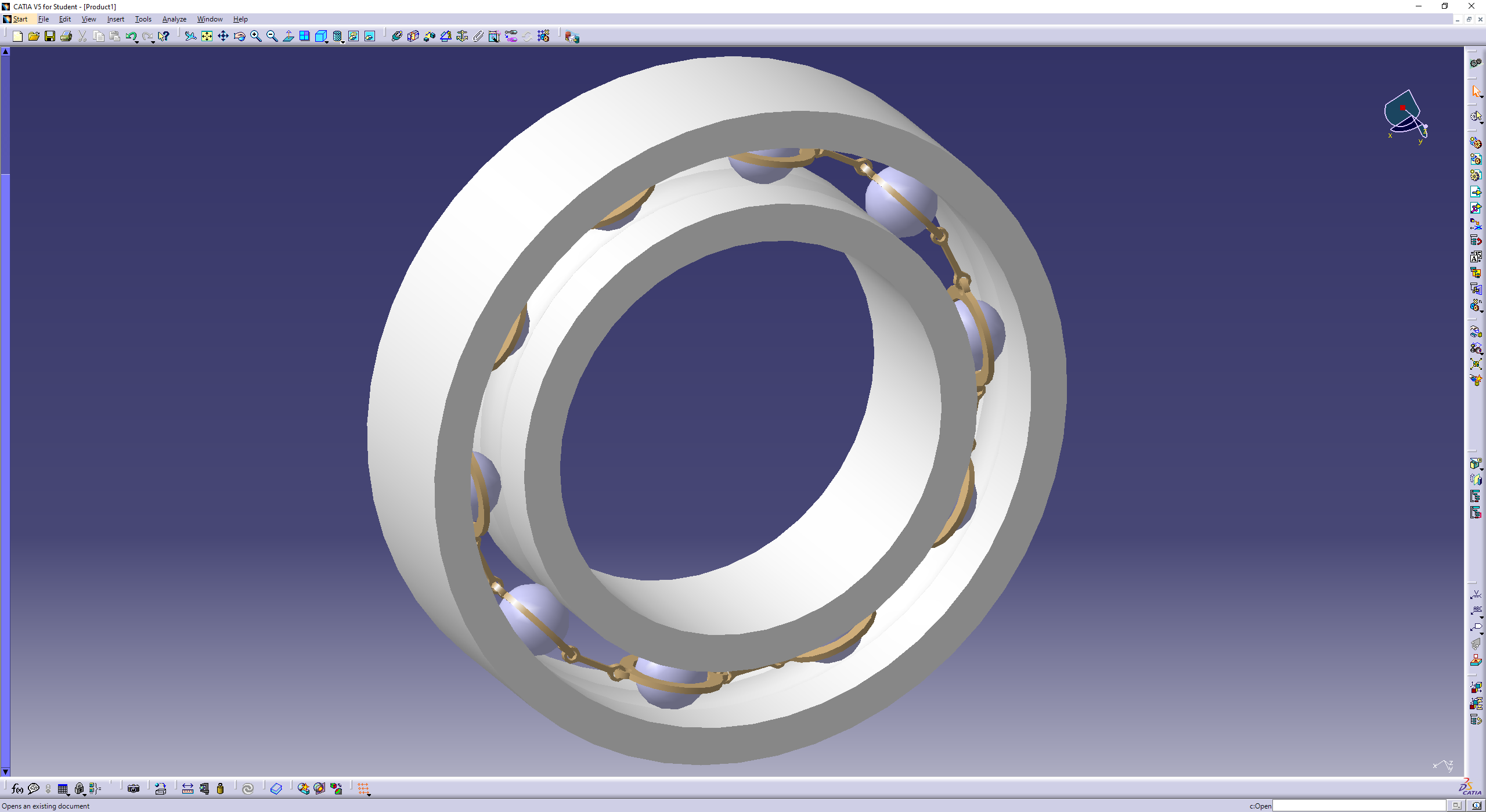The height and width of the screenshot is (812, 1486).
Task: Open the Undo history dropdown arrow
Action: click(x=137, y=42)
